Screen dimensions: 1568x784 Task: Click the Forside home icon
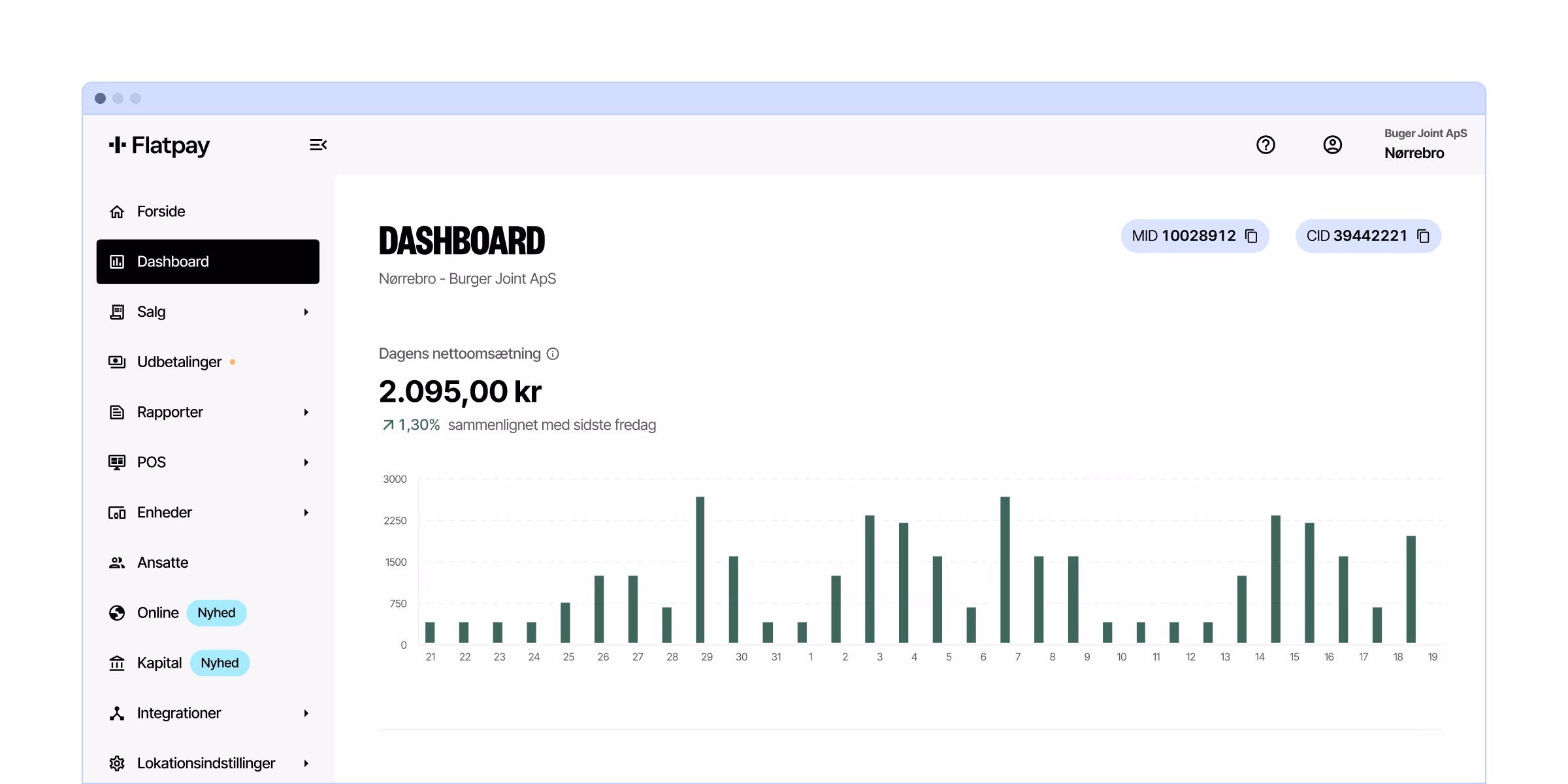click(x=117, y=212)
